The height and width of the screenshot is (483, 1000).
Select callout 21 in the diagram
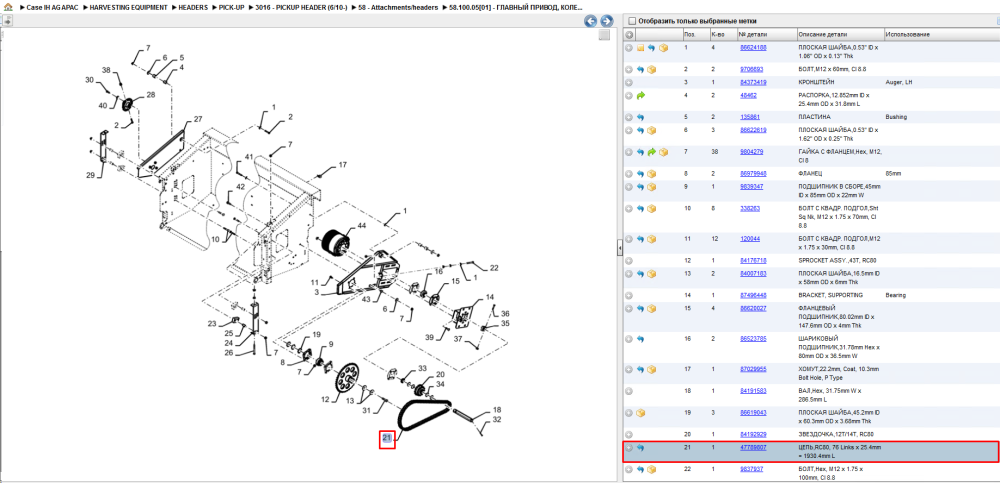(387, 438)
